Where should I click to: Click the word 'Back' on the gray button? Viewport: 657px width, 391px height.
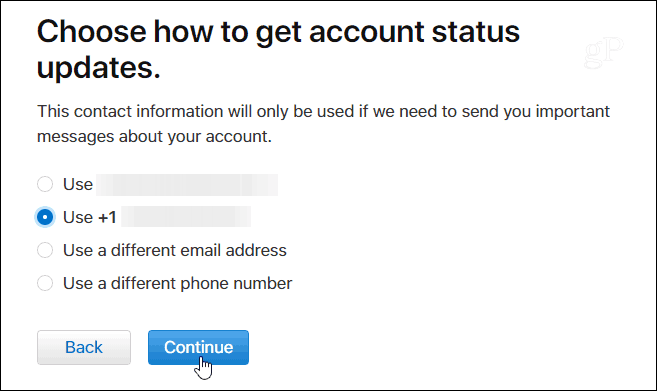click(x=84, y=347)
